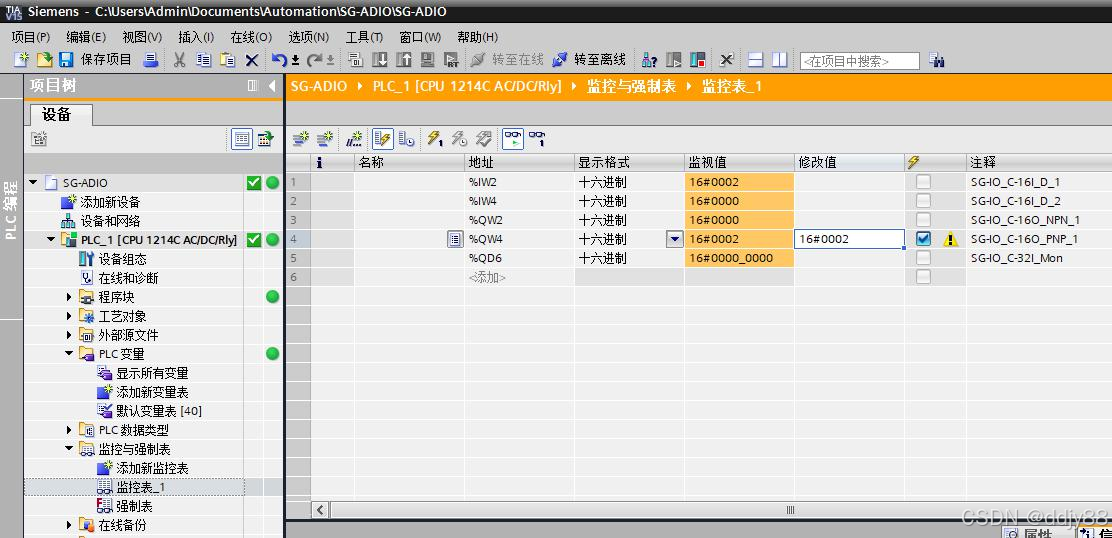Click the Start CPU icon
This screenshot has height=538, width=1112.
coord(674,60)
